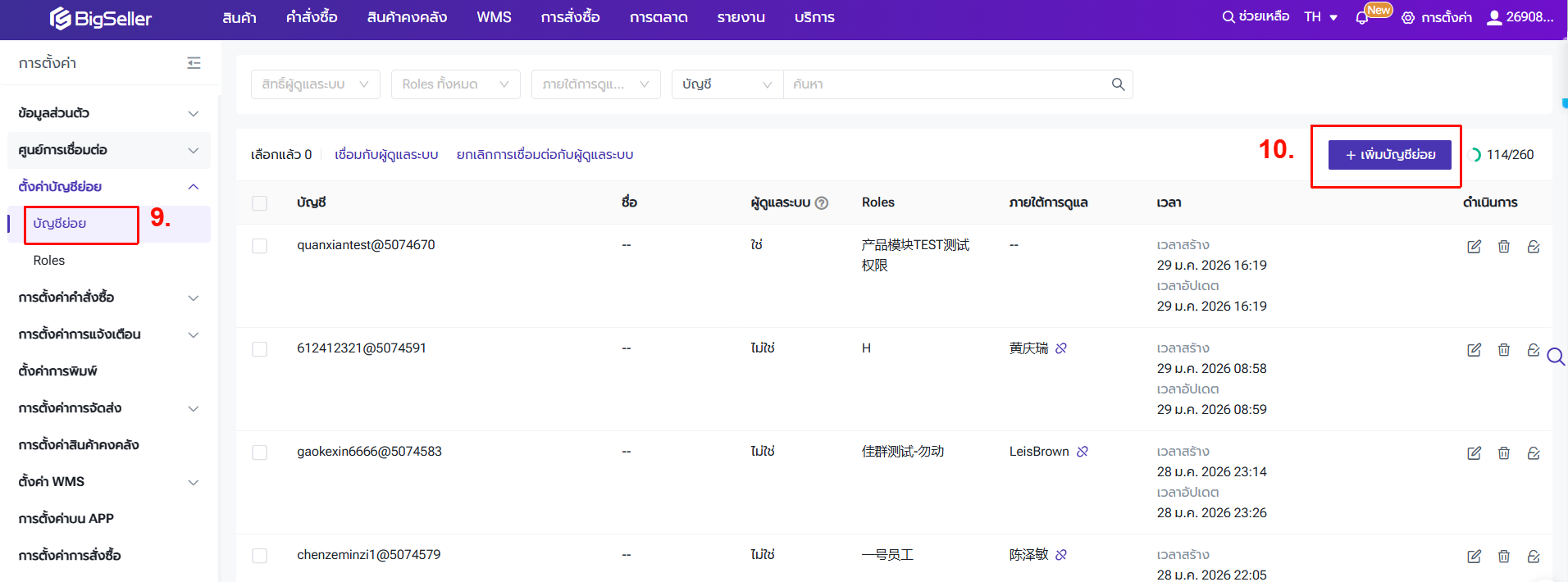Click the unlink icon next to LeisBrown
Screen dimensions: 1568x582
click(1083, 452)
